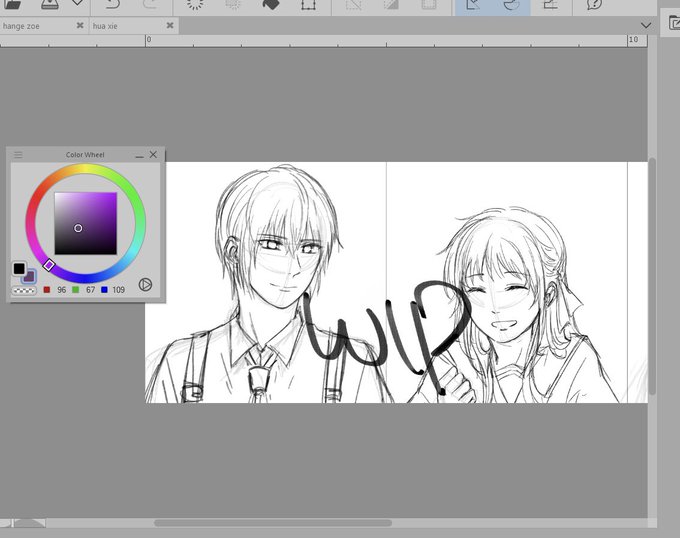Close the hange zoe tab
The width and height of the screenshot is (680, 538).
pos(80,26)
